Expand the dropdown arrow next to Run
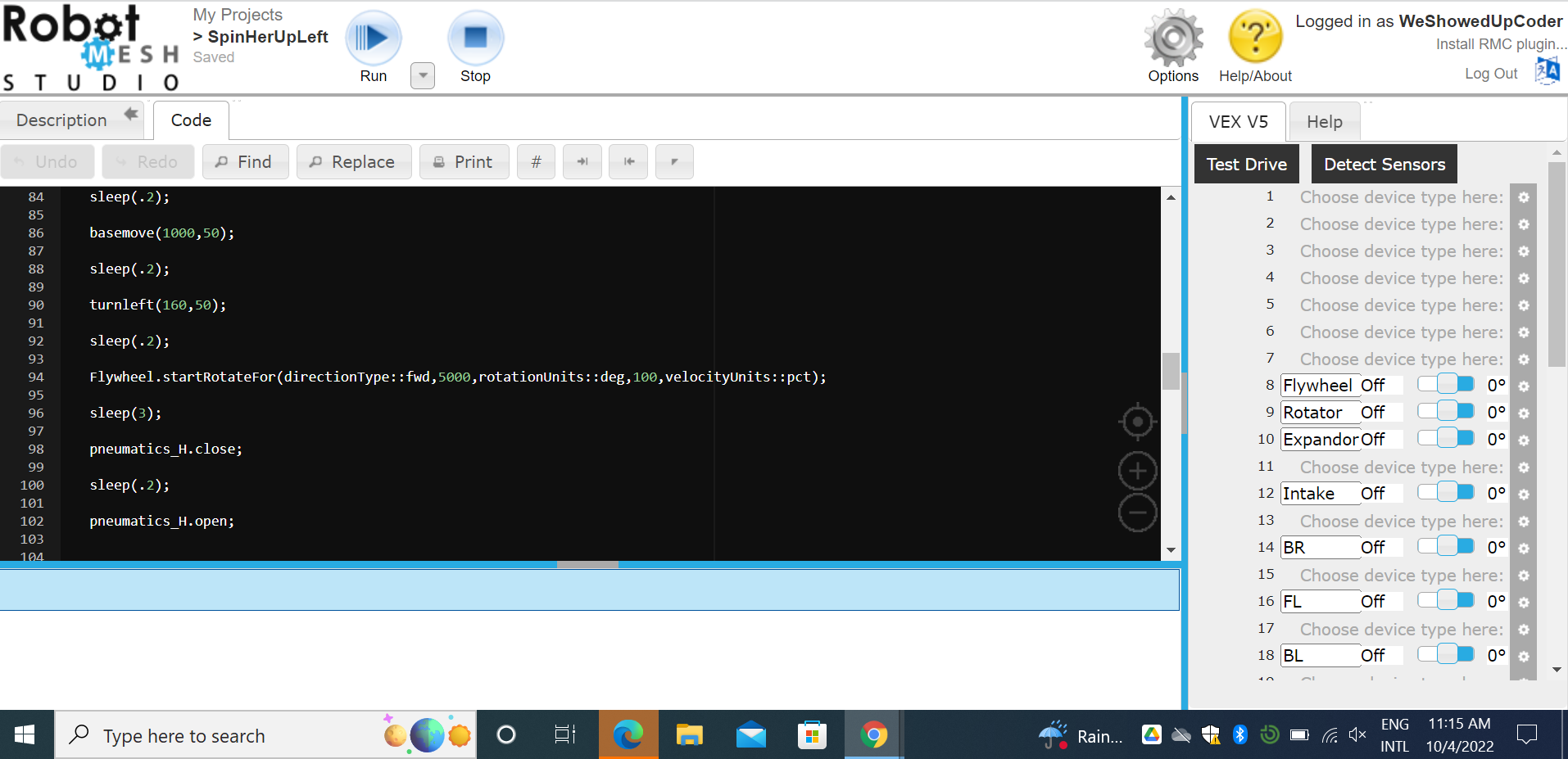Image resolution: width=1568 pixels, height=759 pixels. pos(422,75)
